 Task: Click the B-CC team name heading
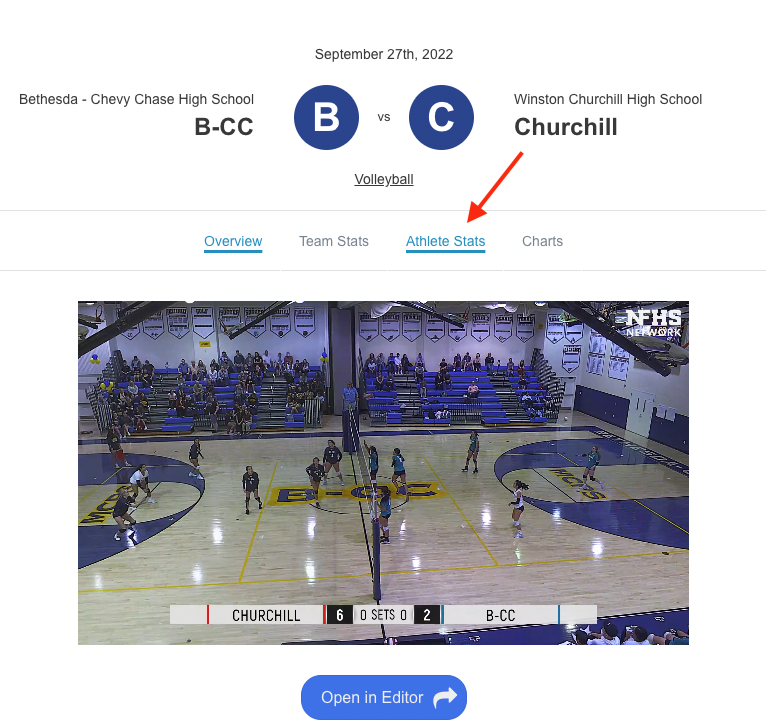coord(224,127)
